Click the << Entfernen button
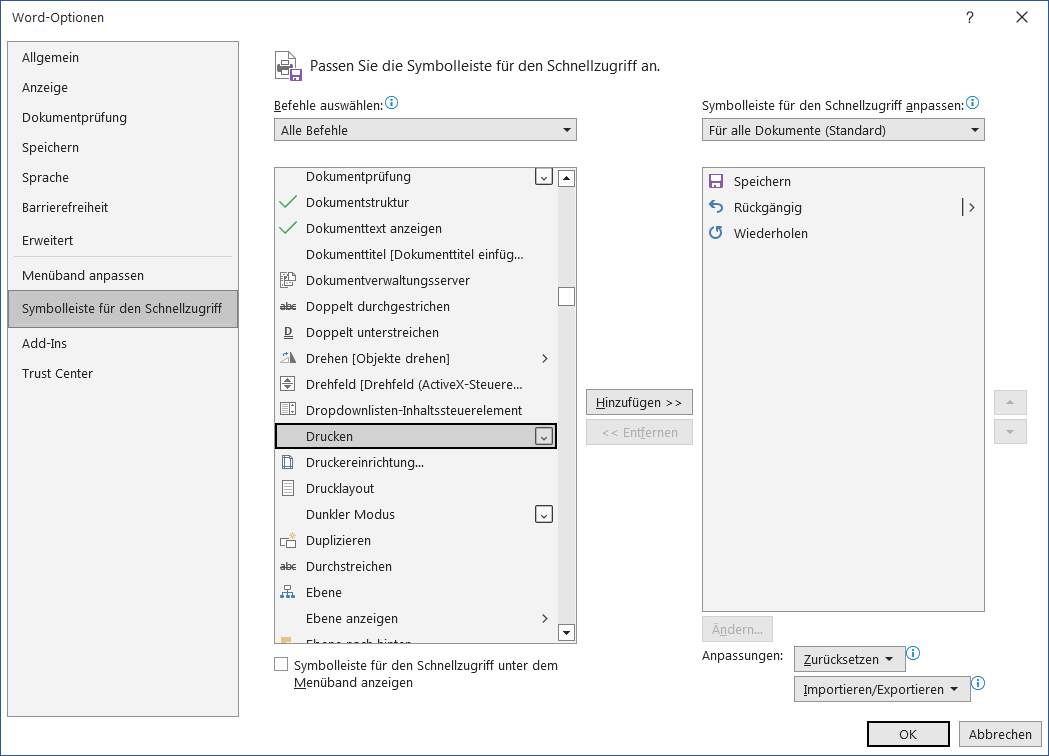The image size is (1049, 756). (639, 432)
